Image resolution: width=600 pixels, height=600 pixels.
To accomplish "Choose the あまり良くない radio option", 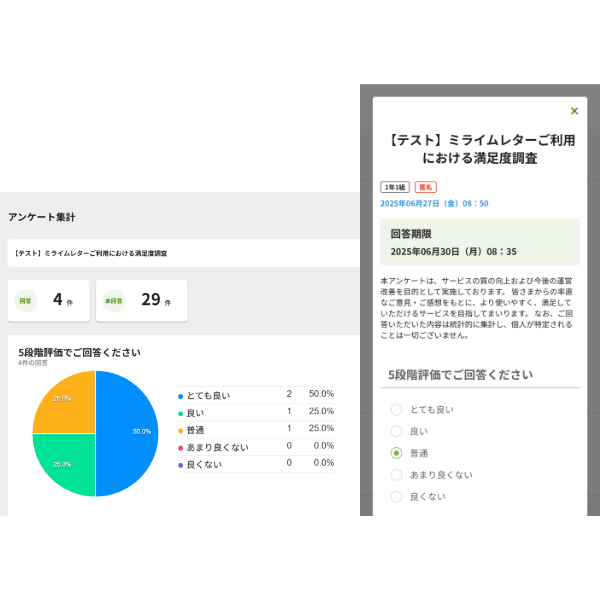I will tap(396, 475).
